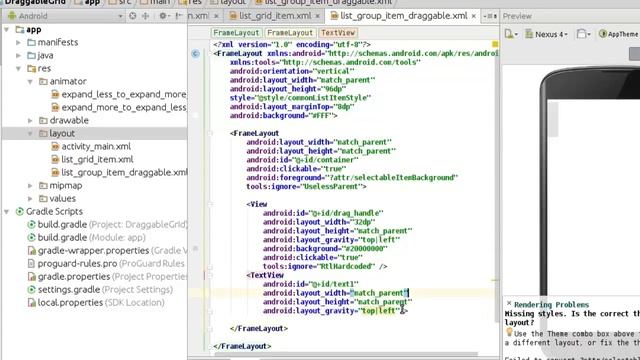Image resolution: width=640 pixels, height=360 pixels.
Task: Open the project panel settings gear
Action: click(x=164, y=16)
